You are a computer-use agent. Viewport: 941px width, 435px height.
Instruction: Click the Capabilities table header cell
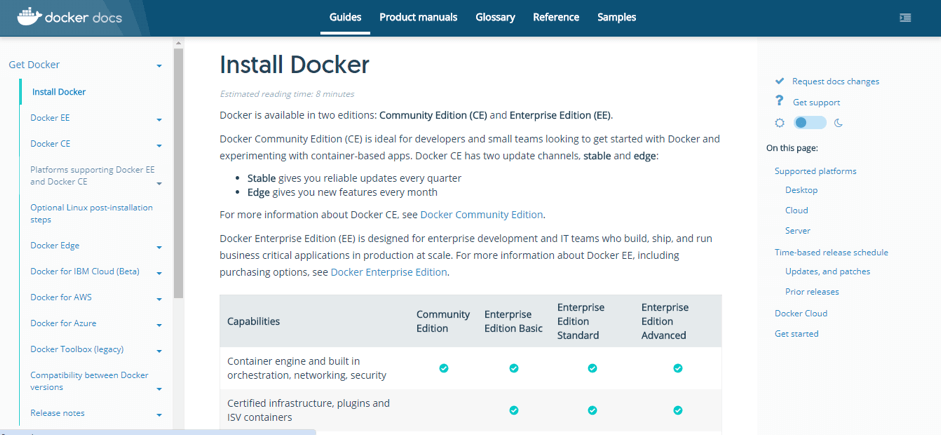[253, 321]
